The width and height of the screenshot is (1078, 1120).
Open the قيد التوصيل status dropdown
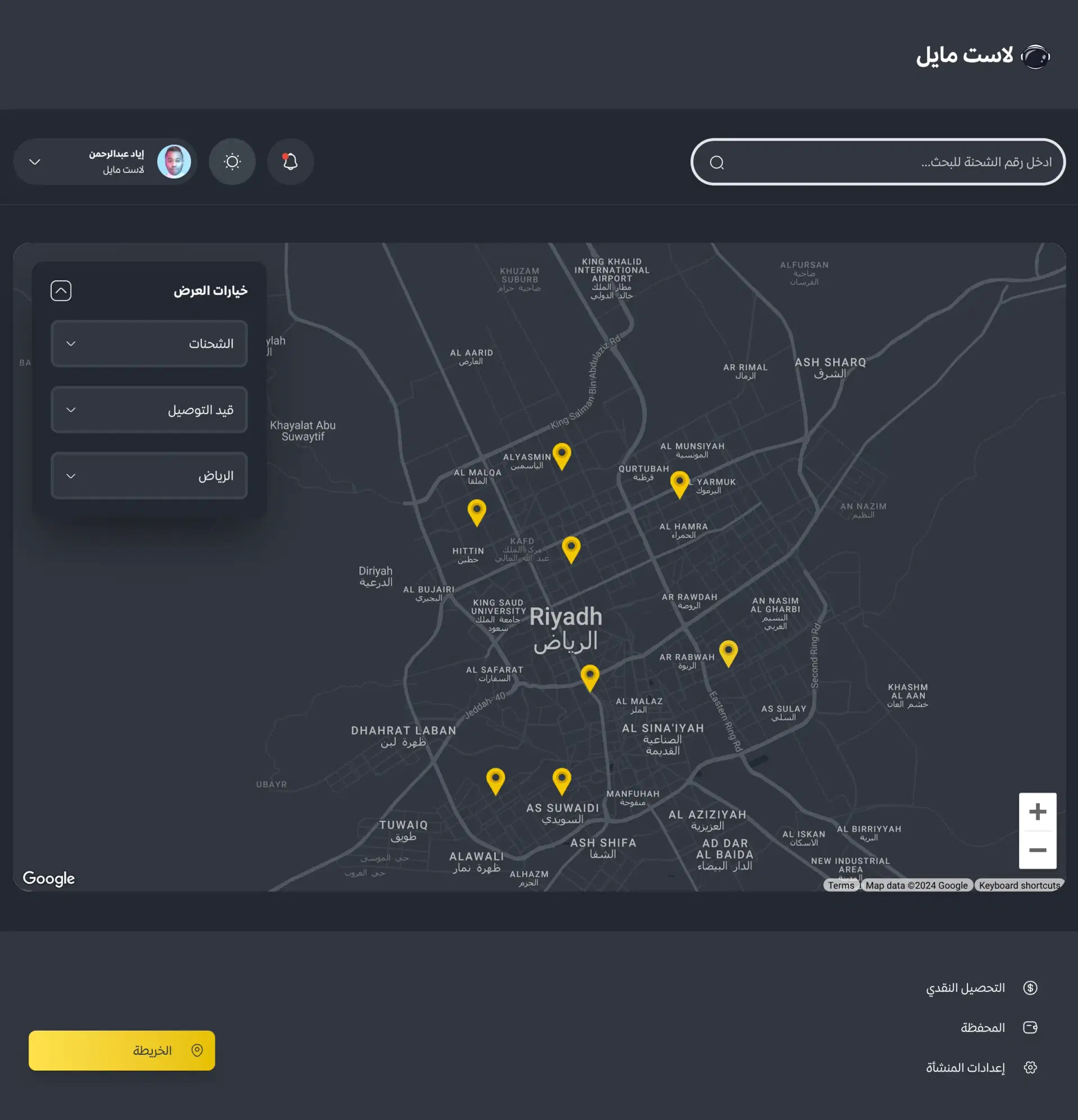click(x=149, y=409)
